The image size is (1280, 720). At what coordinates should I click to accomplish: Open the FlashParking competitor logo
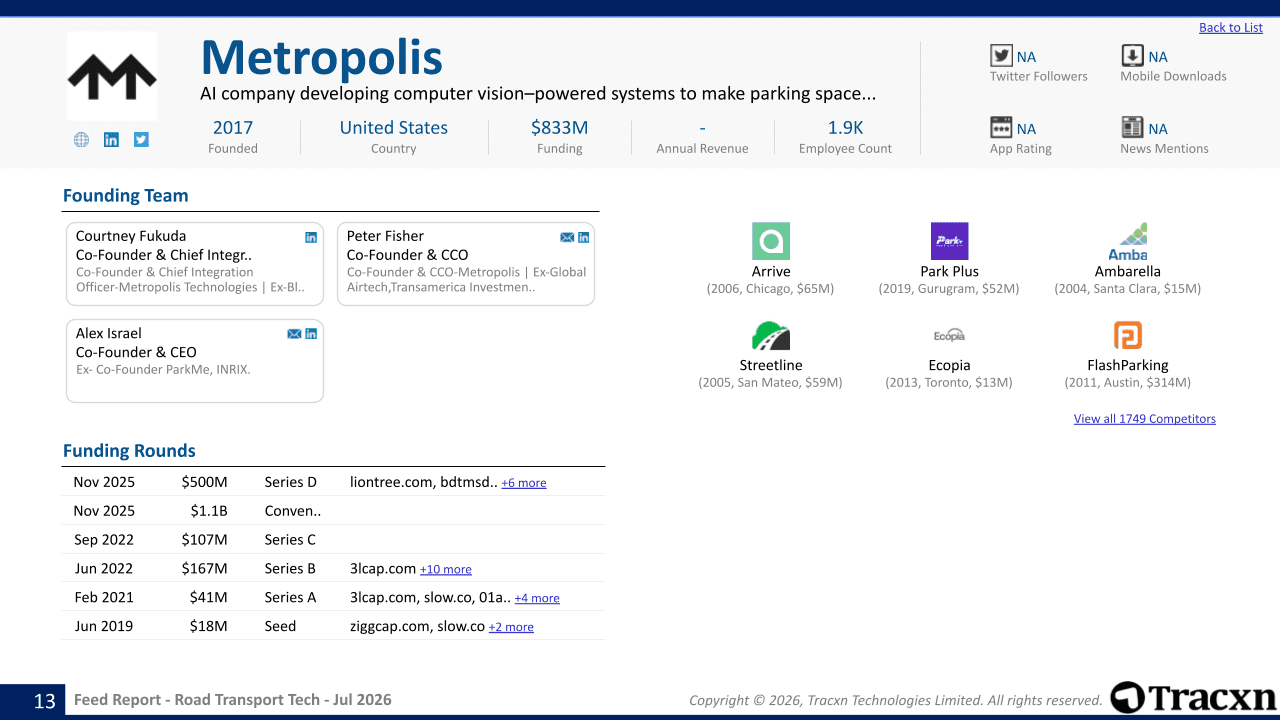point(1128,335)
